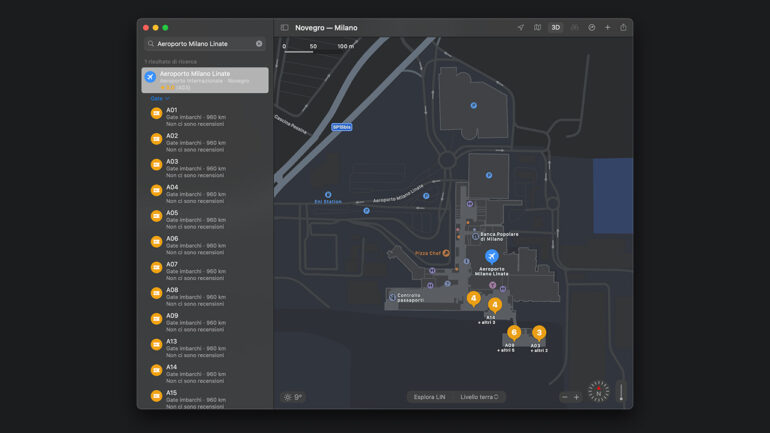This screenshot has height=433, width=770.
Task: Zoom out with the minus button
Action: [x=564, y=397]
